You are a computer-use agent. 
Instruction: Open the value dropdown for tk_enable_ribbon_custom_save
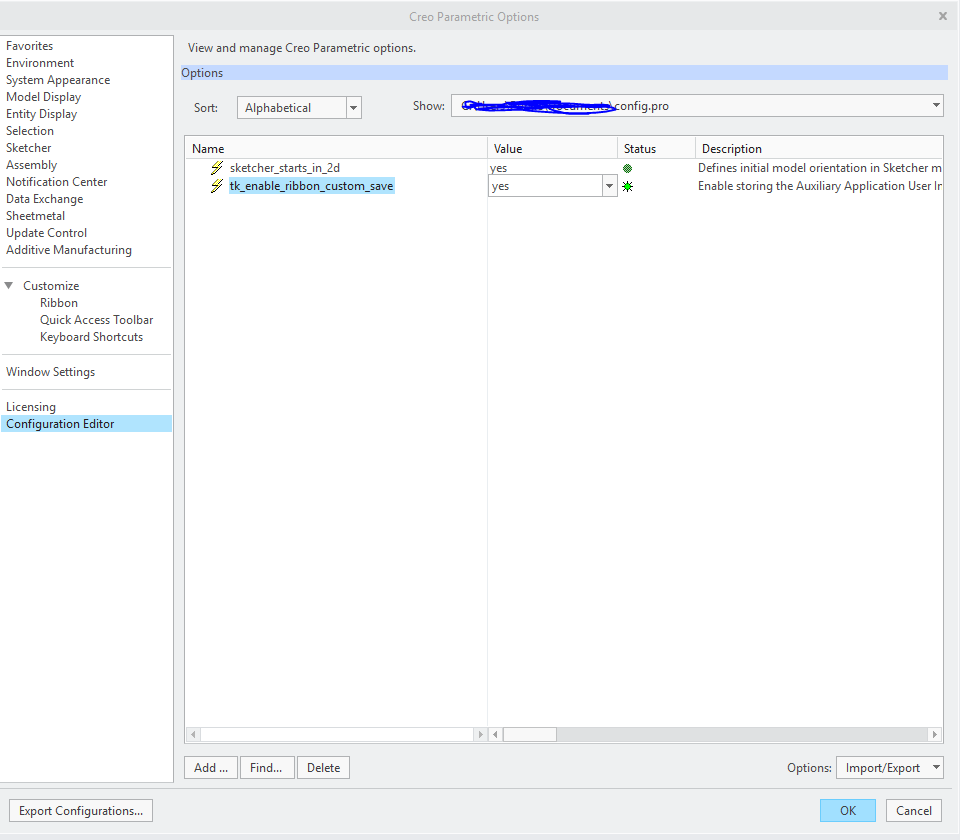609,186
